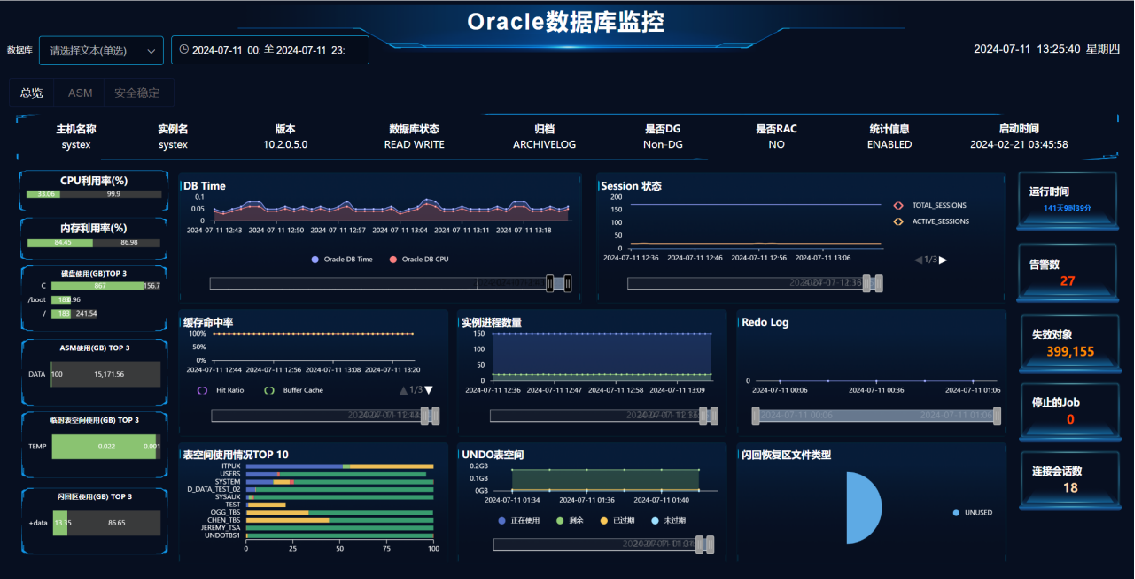Toggle the Oracle DB Time series legend

pos(341,259)
